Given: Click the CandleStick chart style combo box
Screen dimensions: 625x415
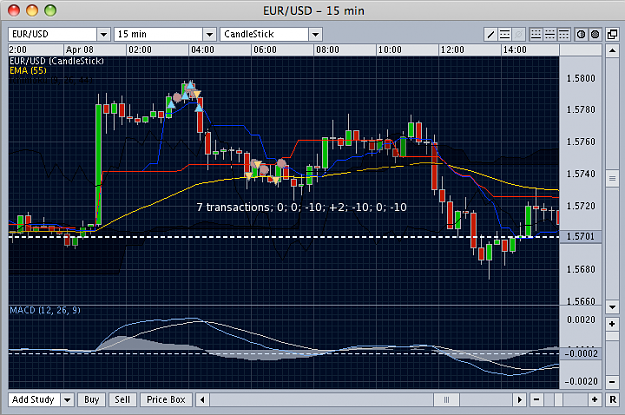Looking at the screenshot, I should pyautogui.click(x=271, y=35).
